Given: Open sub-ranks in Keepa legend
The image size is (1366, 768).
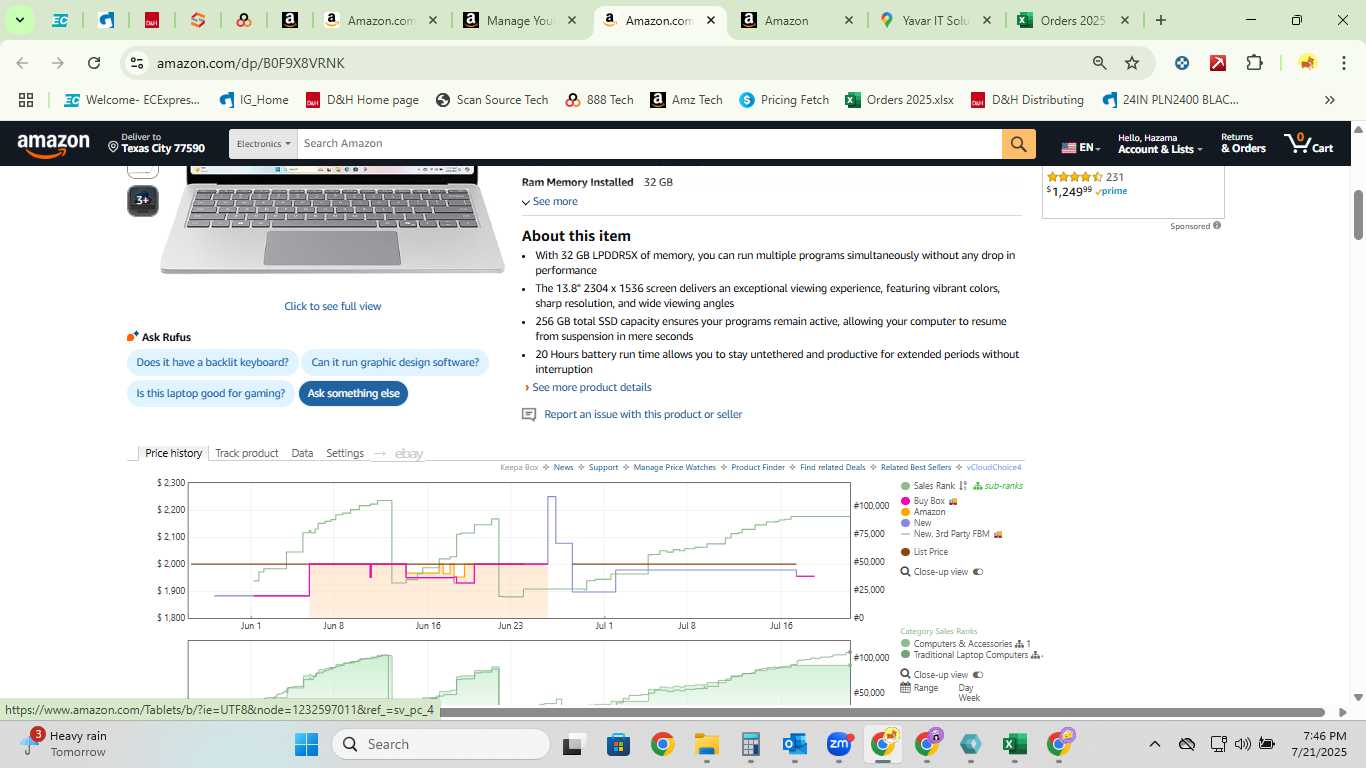Looking at the screenshot, I should (x=997, y=486).
